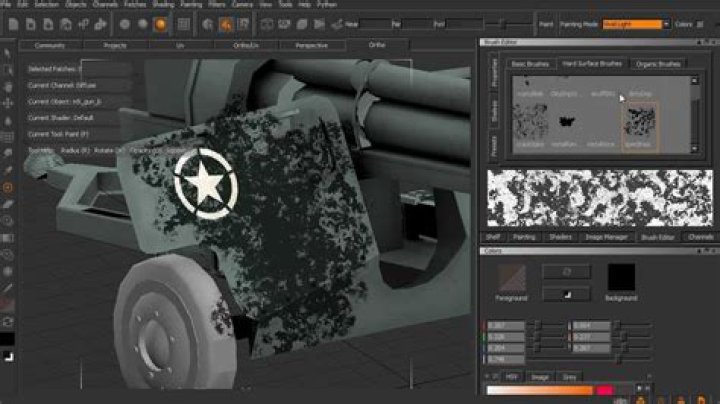This screenshot has height=404, width=720.
Task: Select the black splat brush preset thumbnail
Action: [x=568, y=121]
